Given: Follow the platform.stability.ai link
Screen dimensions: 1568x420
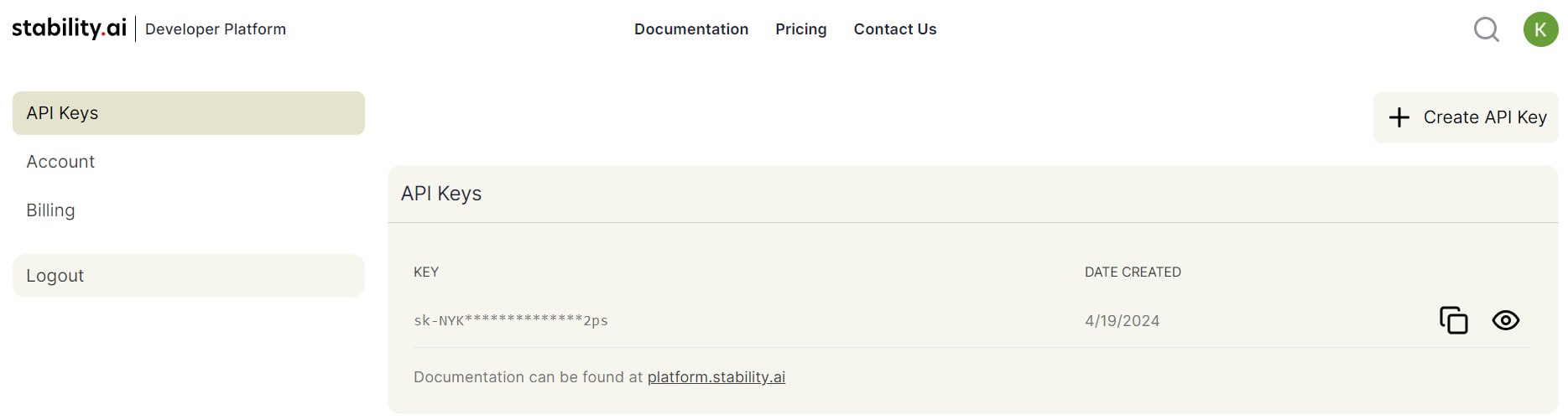Looking at the screenshot, I should click(716, 377).
